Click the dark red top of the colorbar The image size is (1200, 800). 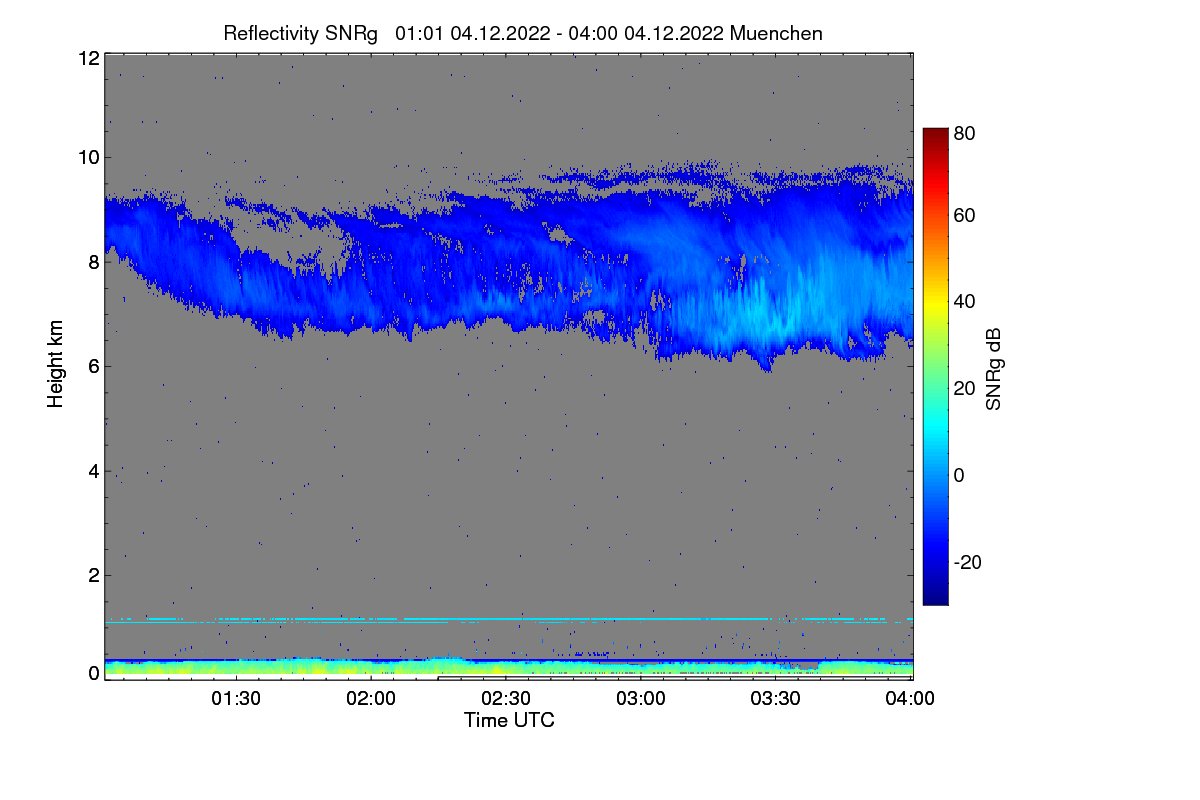934,135
